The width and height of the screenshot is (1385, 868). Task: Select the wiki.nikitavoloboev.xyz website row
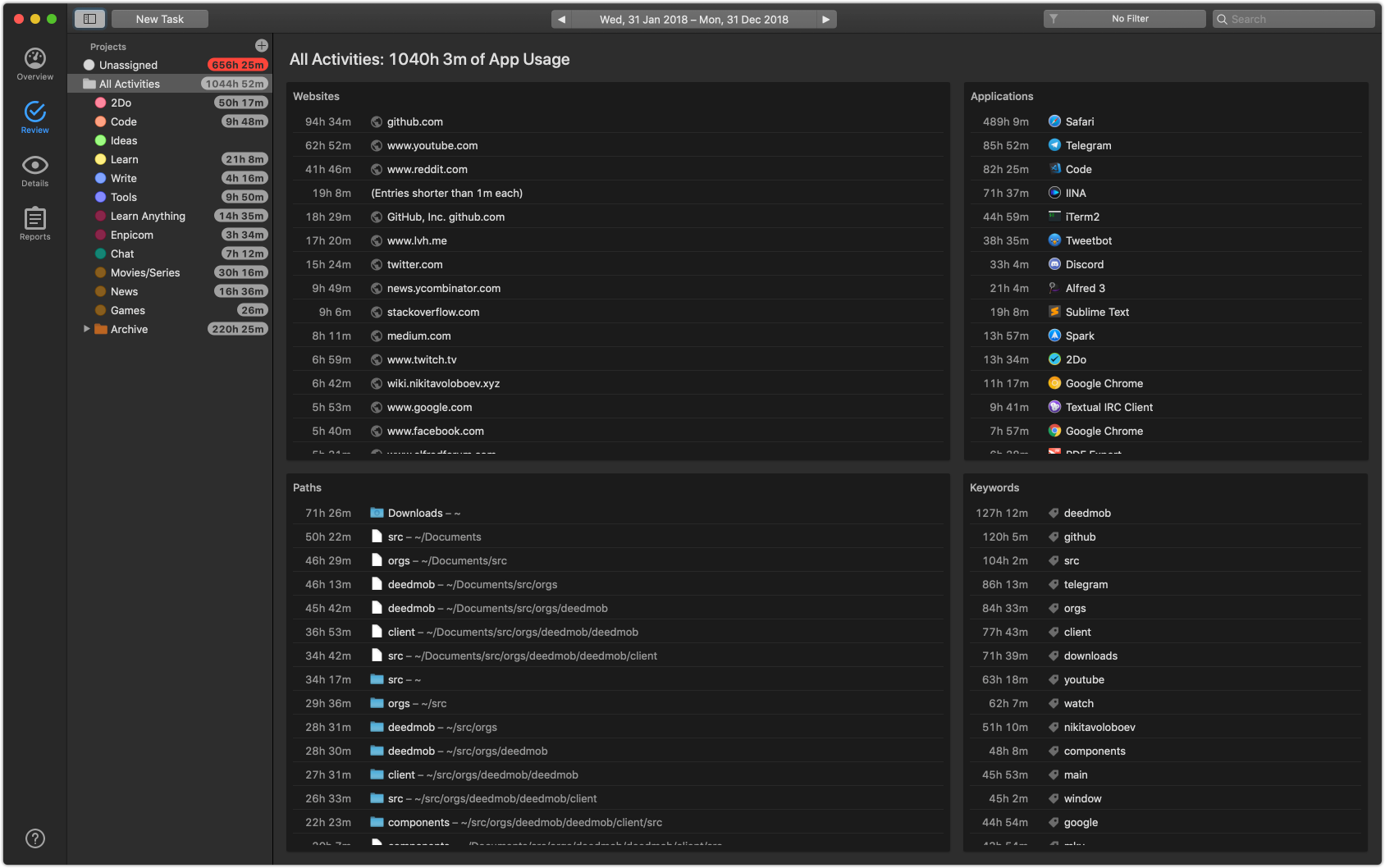(x=618, y=383)
